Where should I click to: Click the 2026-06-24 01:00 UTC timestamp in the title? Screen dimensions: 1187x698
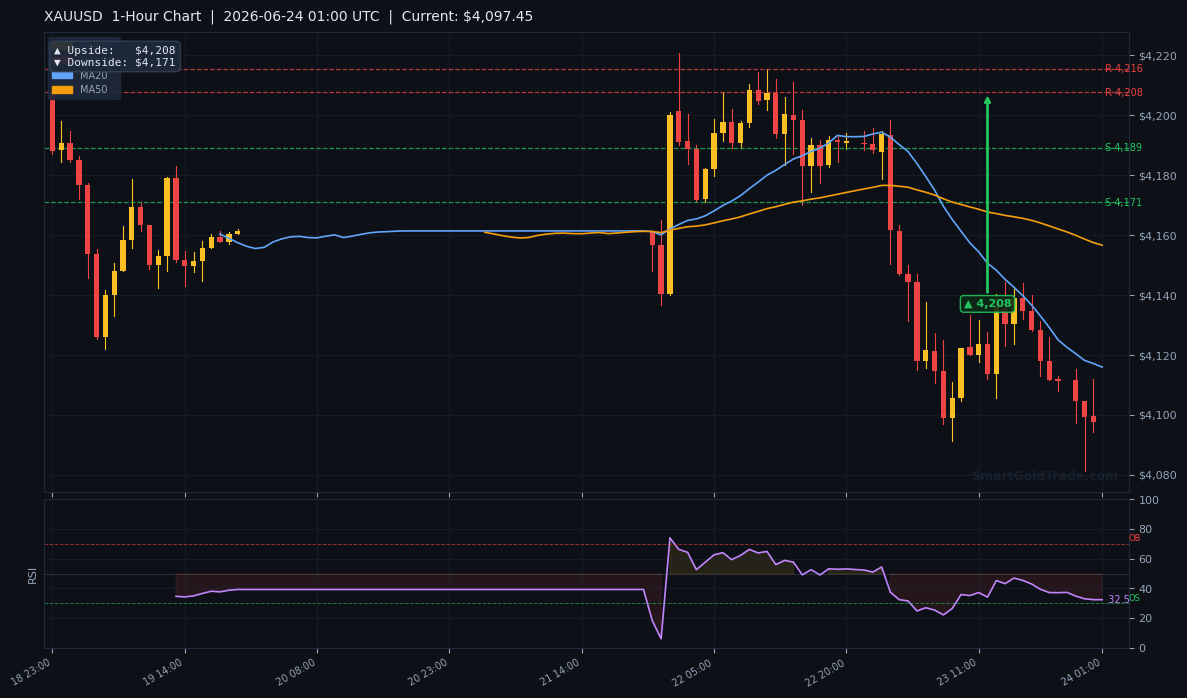[x=301, y=17]
